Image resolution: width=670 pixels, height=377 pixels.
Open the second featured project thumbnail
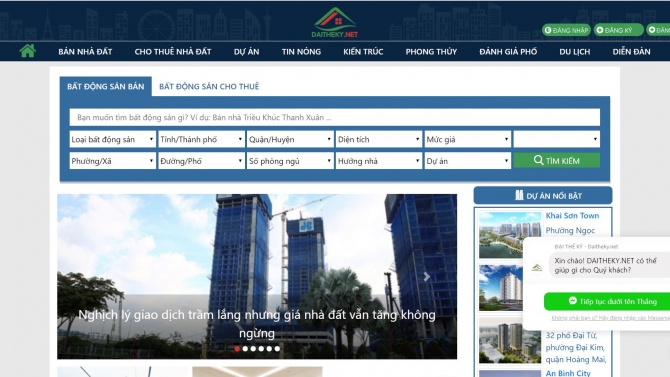[501, 288]
